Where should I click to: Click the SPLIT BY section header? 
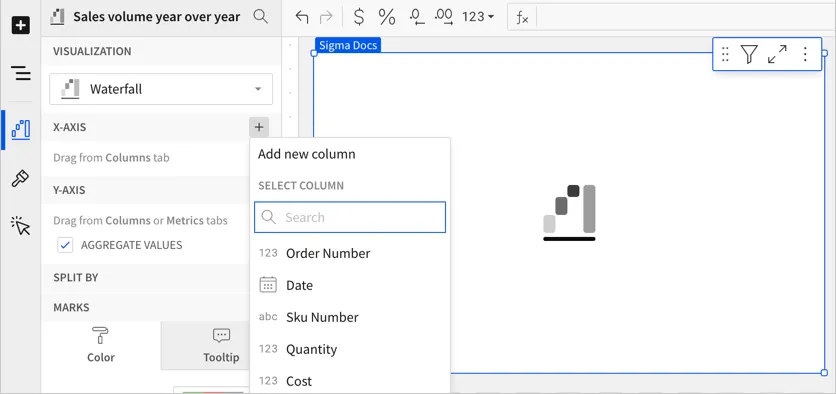76,278
